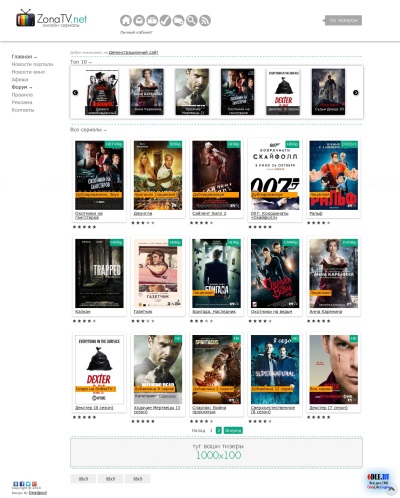Show next items in Top 10 carousel
Screen dimensions: 400x498
pyautogui.click(x=356, y=93)
